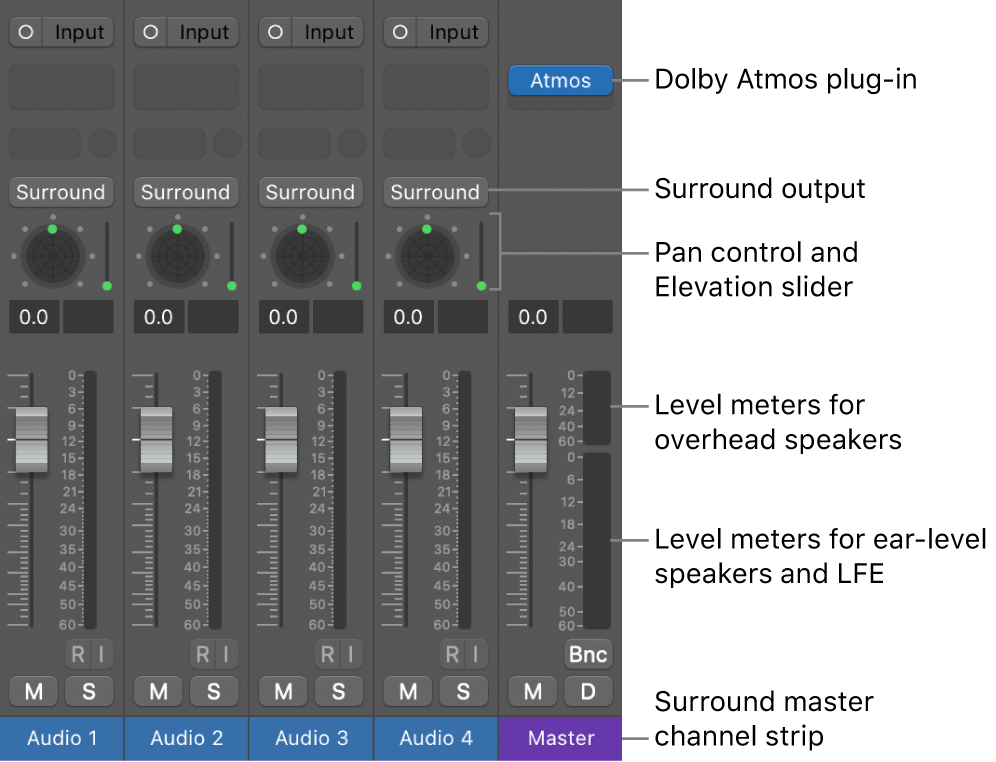
Task: Click the surround pan knob on Audio 2
Action: click(x=177, y=255)
